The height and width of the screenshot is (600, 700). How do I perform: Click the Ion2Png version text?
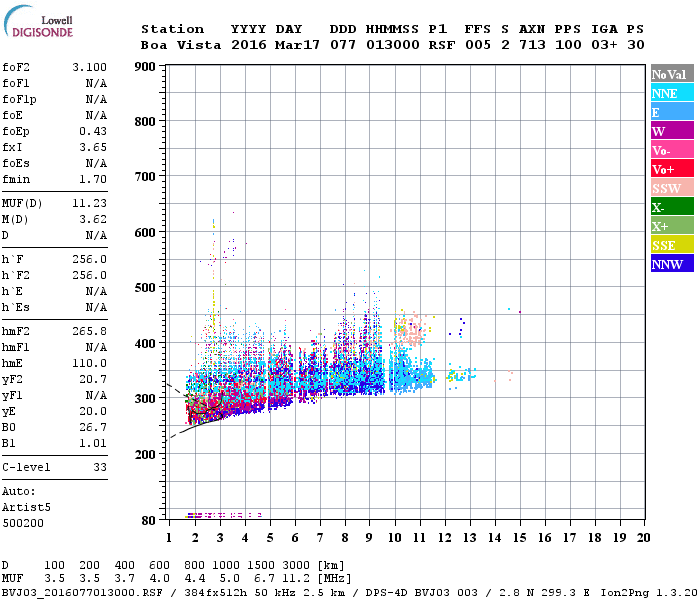coord(648,593)
